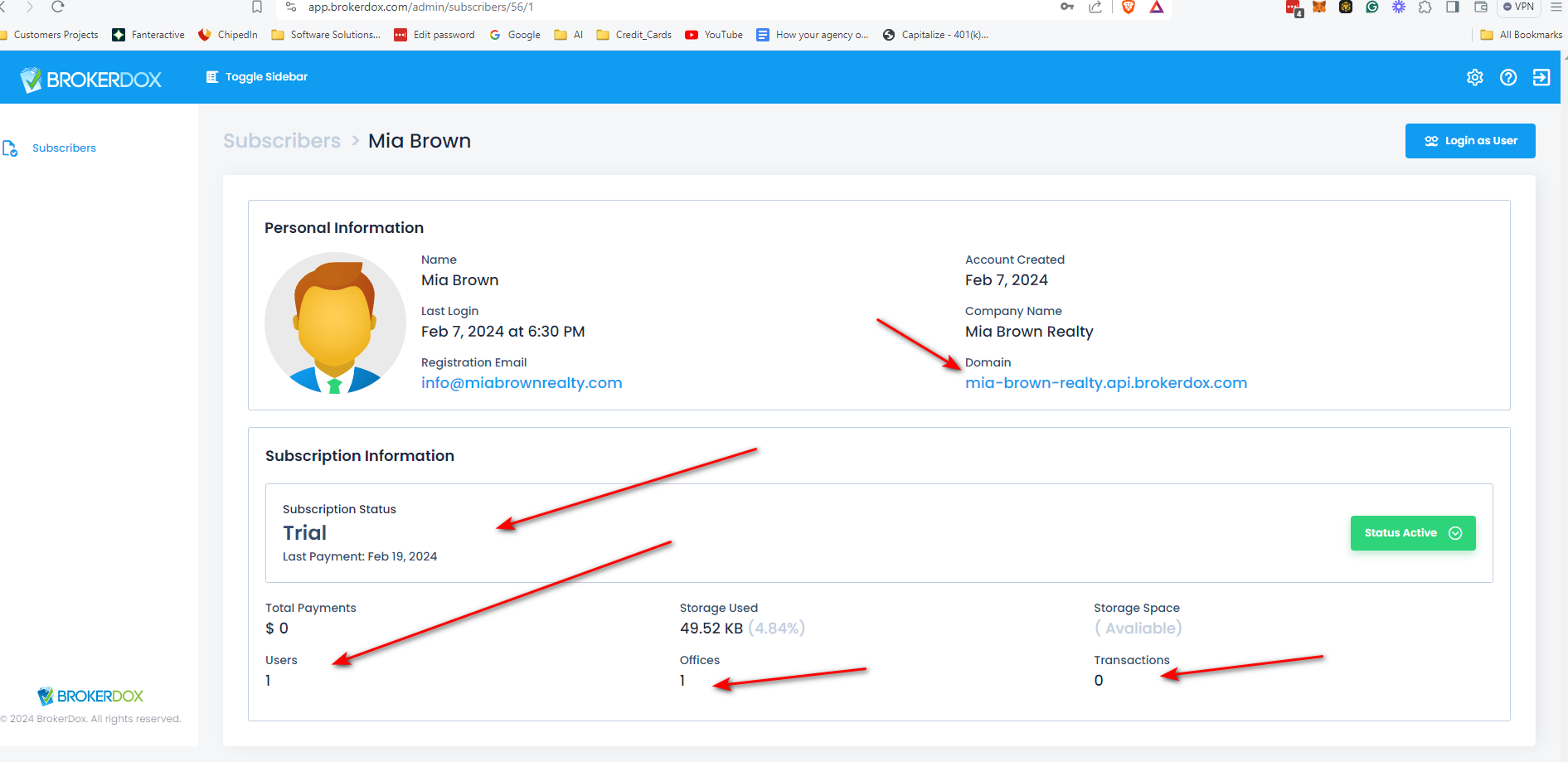Image resolution: width=1568 pixels, height=762 pixels.
Task: Click the red notification extension icon
Action: 1294,8
